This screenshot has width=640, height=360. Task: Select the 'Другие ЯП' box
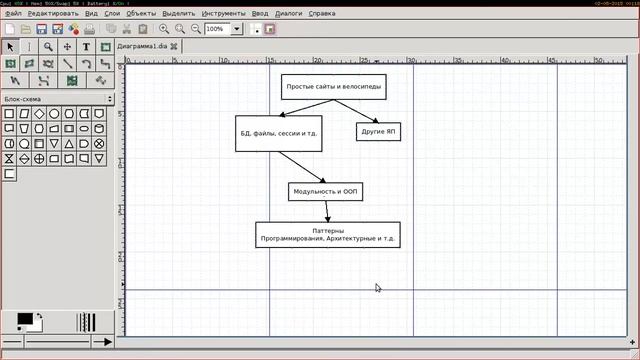coord(378,131)
